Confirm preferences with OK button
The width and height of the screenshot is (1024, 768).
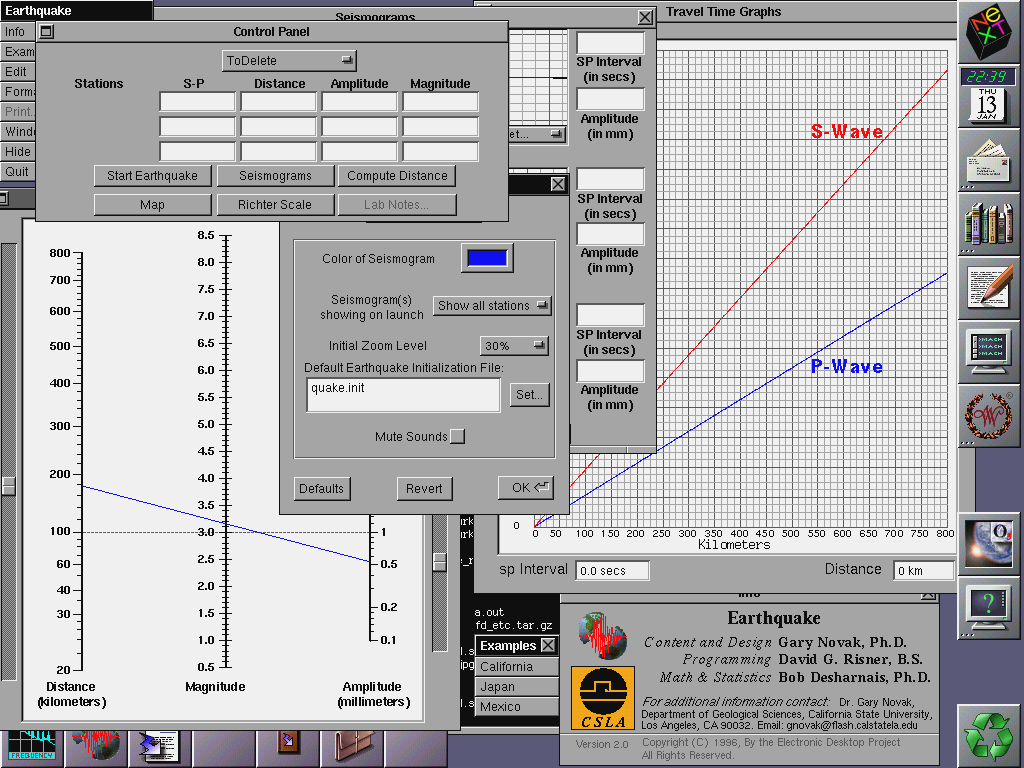(526, 488)
